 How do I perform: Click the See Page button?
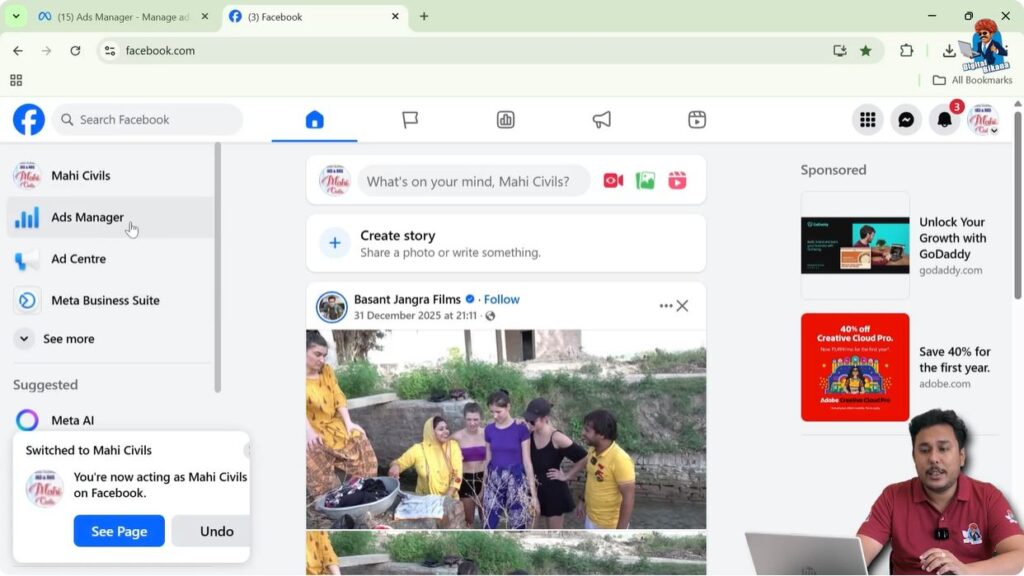119,531
